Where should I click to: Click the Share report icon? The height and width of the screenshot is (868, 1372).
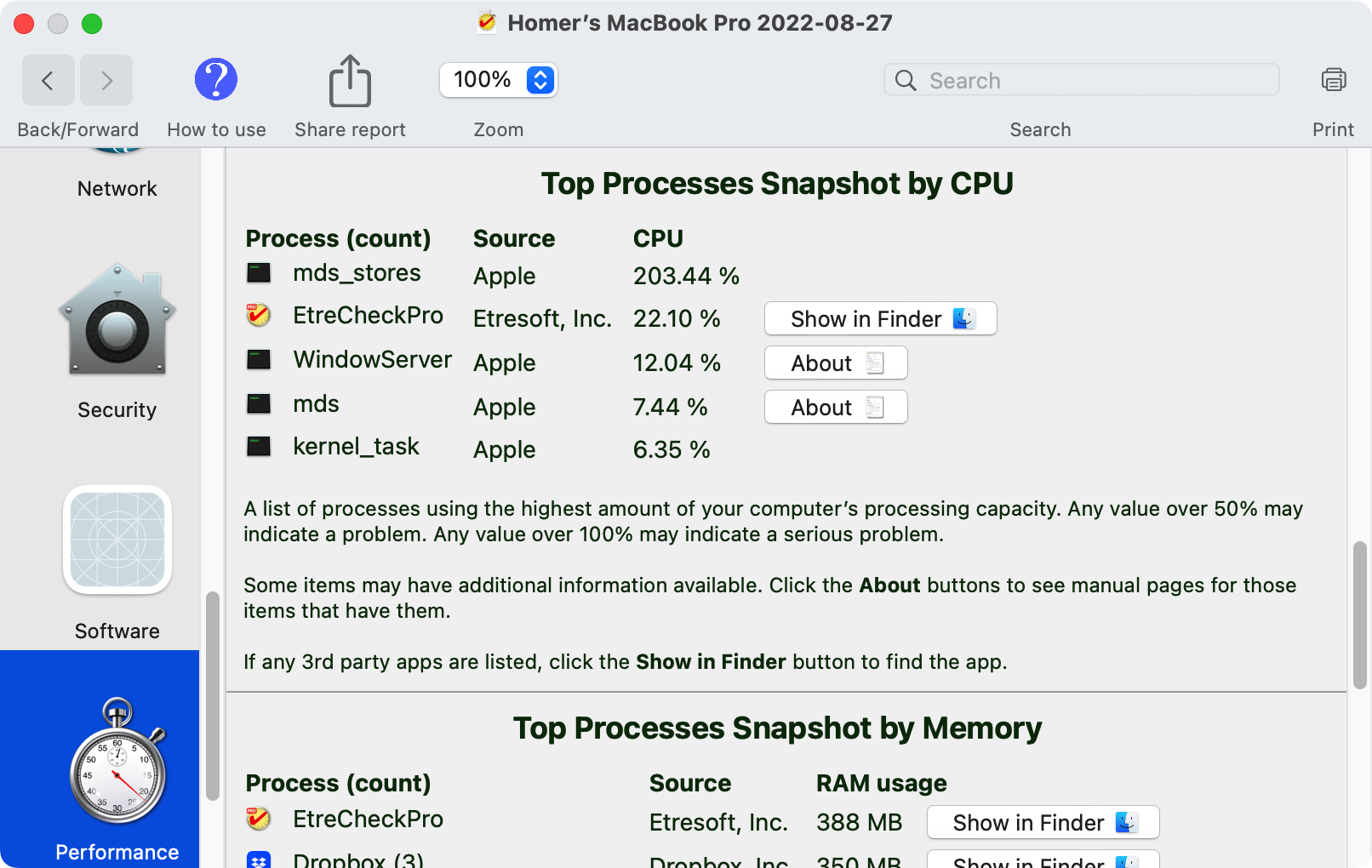[350, 82]
